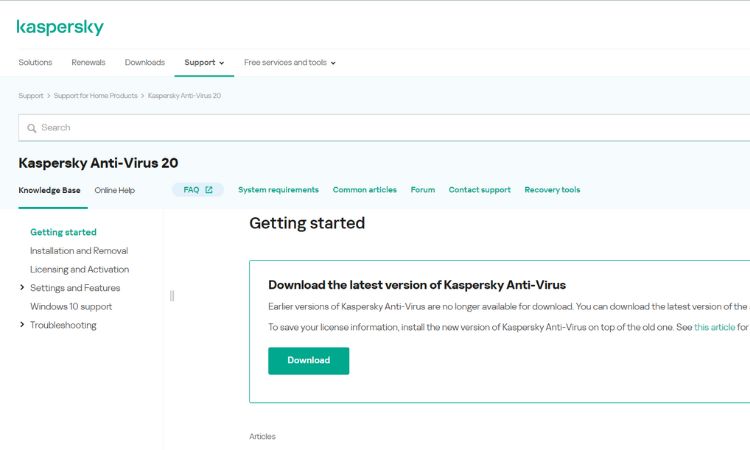Click inside the Search field
750x450 pixels.
(384, 128)
